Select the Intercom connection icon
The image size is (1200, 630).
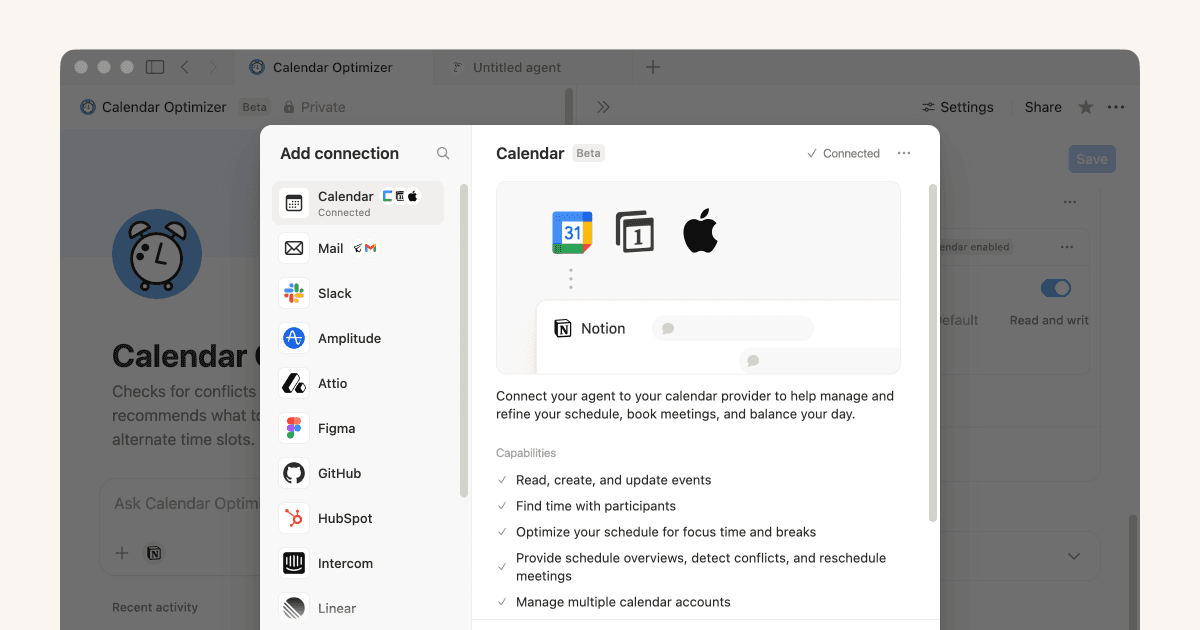coord(294,563)
